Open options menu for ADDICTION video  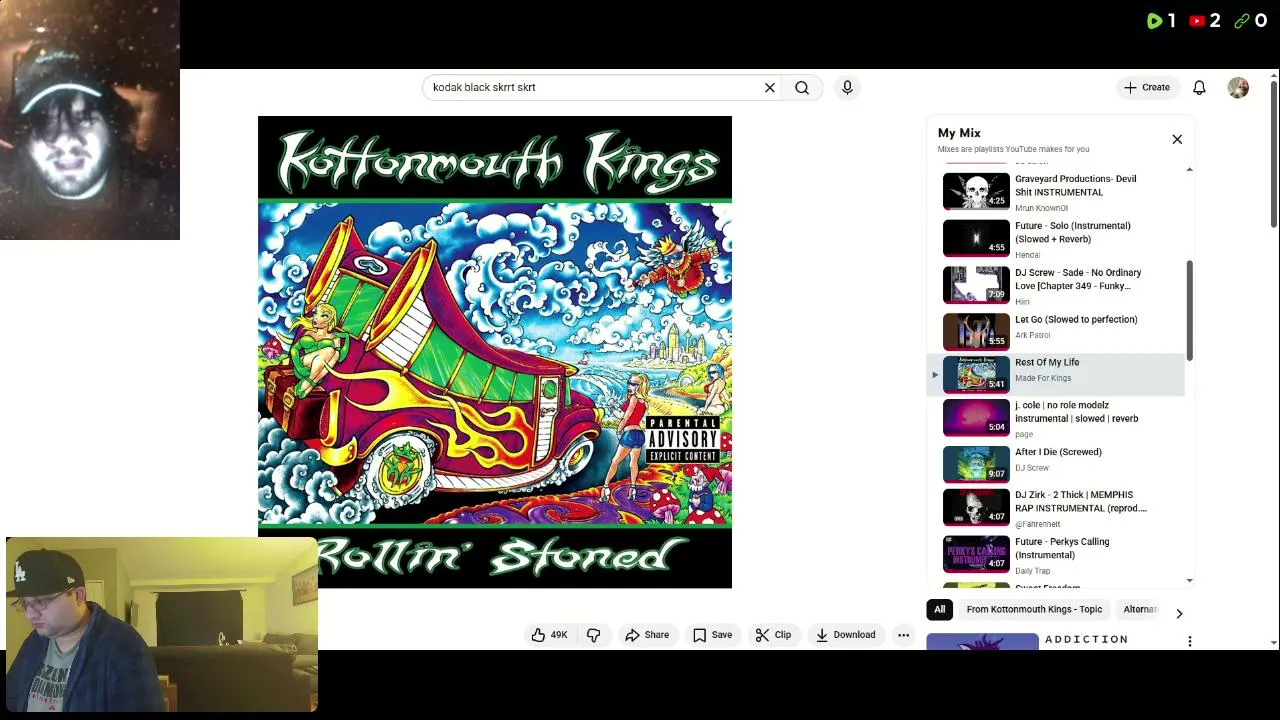coord(1189,641)
